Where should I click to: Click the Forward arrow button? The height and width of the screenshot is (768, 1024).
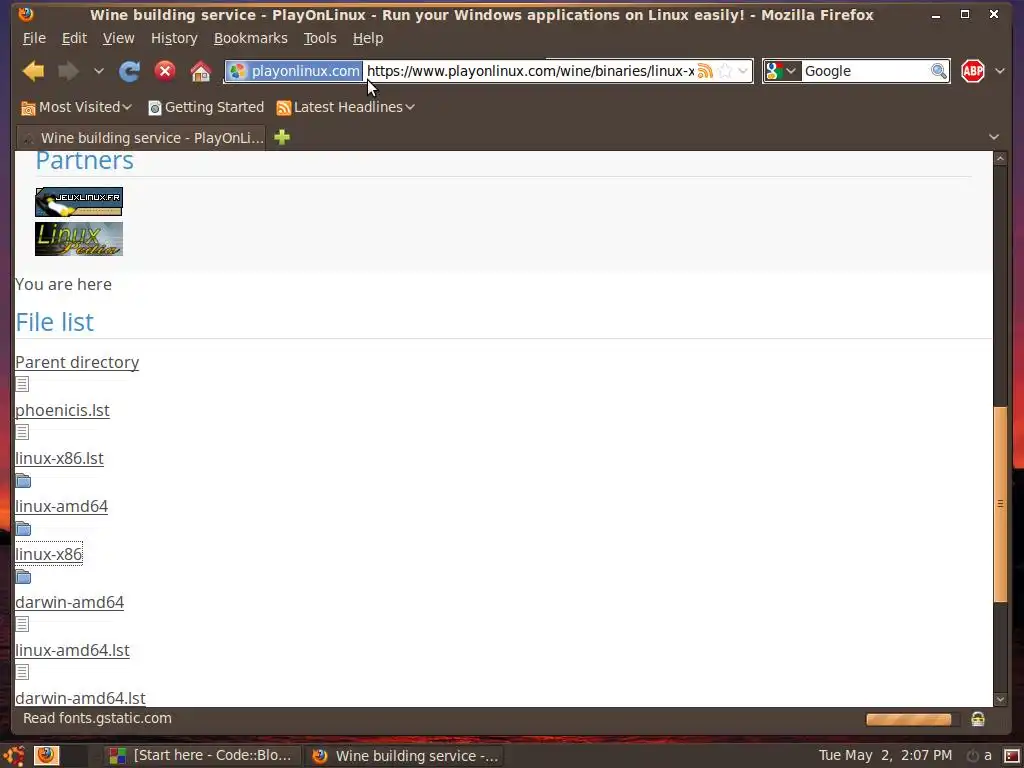click(68, 71)
